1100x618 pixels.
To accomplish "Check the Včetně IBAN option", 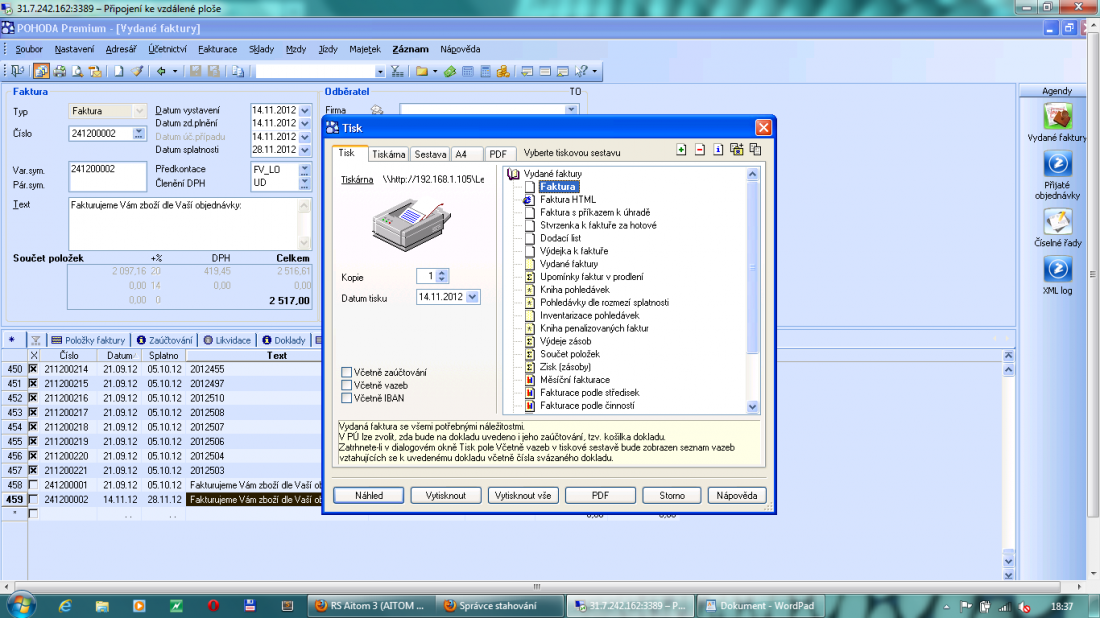I will (x=347, y=398).
